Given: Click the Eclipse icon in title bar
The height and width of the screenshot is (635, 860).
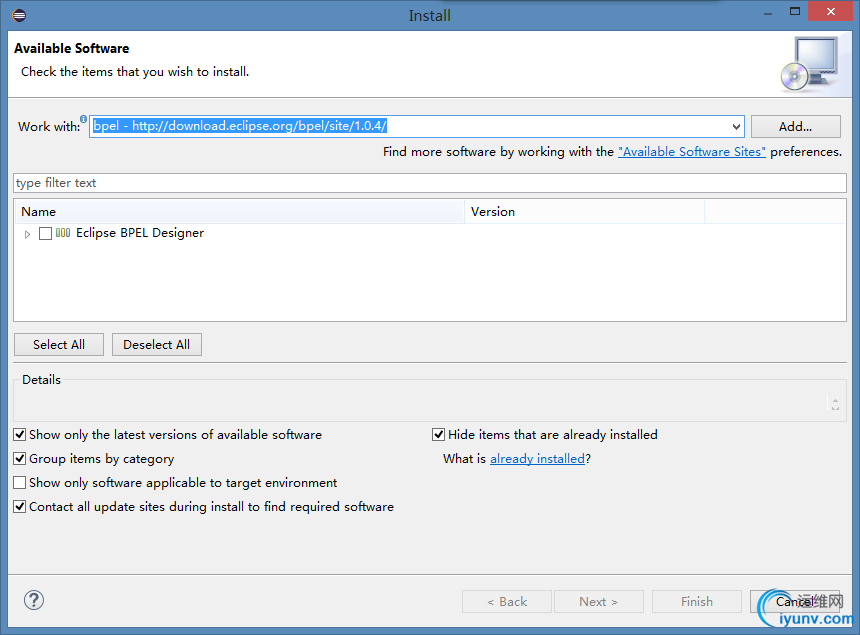Looking at the screenshot, I should [19, 15].
